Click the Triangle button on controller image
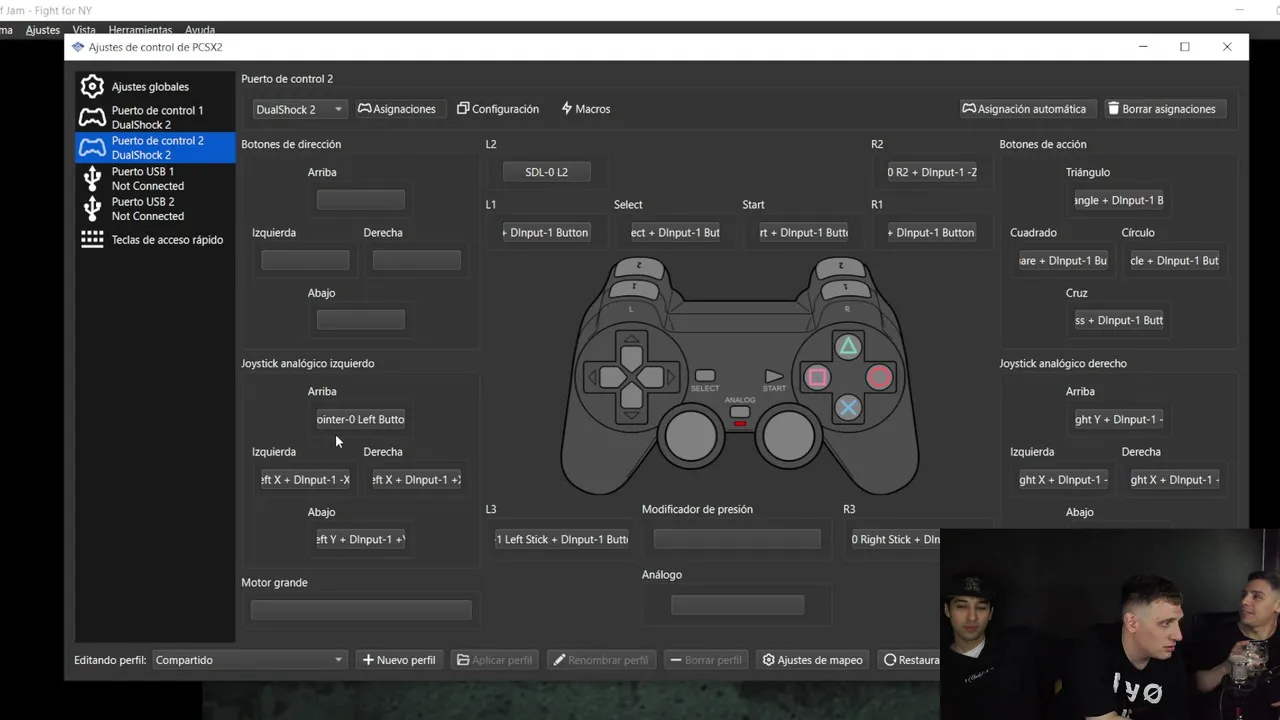The image size is (1280, 720). [x=848, y=347]
